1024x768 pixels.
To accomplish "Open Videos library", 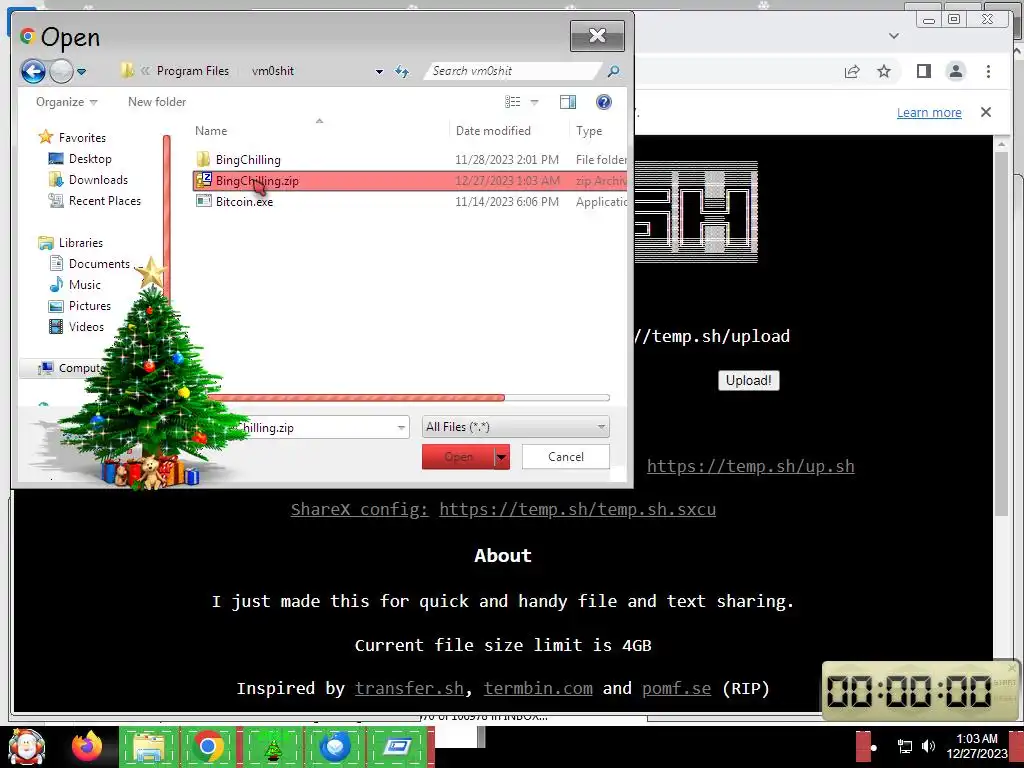I will (x=86, y=327).
